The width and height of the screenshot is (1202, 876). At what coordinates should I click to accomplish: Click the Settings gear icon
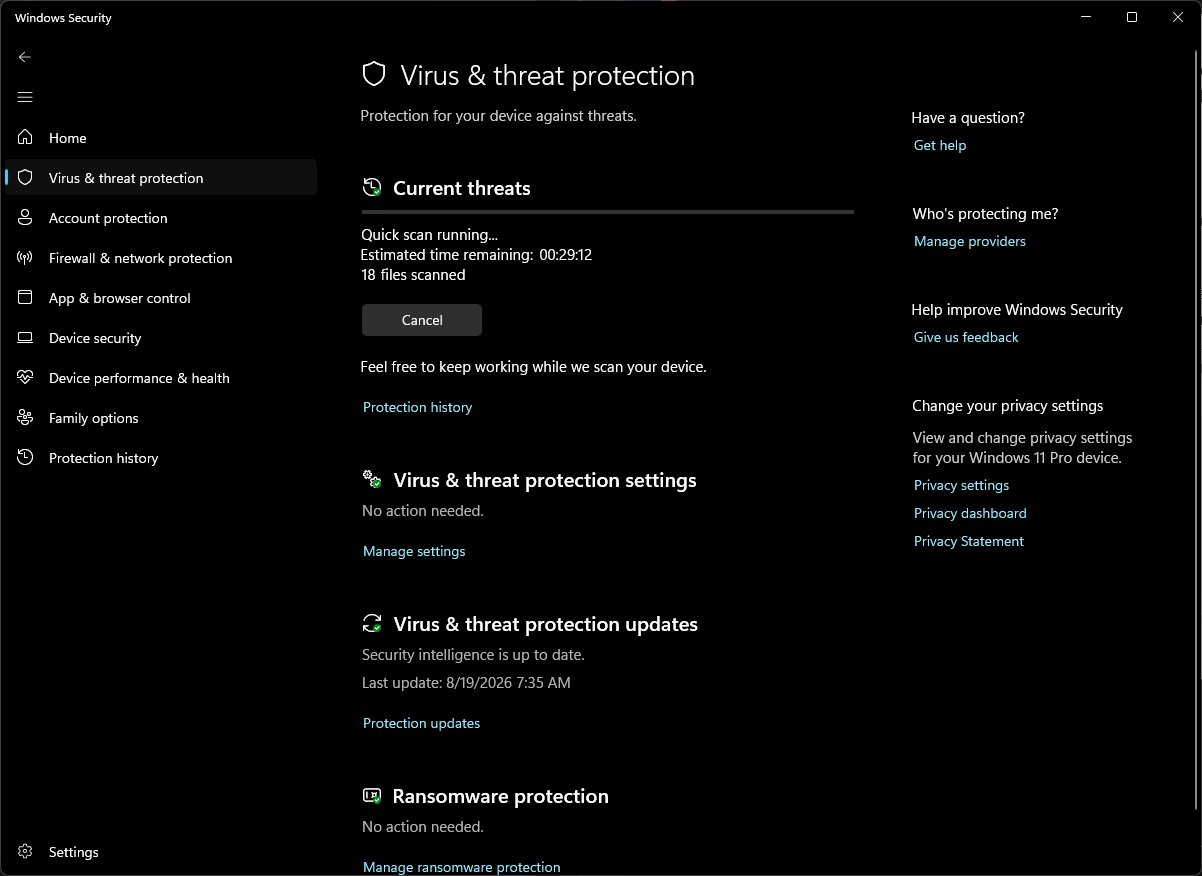coord(26,851)
